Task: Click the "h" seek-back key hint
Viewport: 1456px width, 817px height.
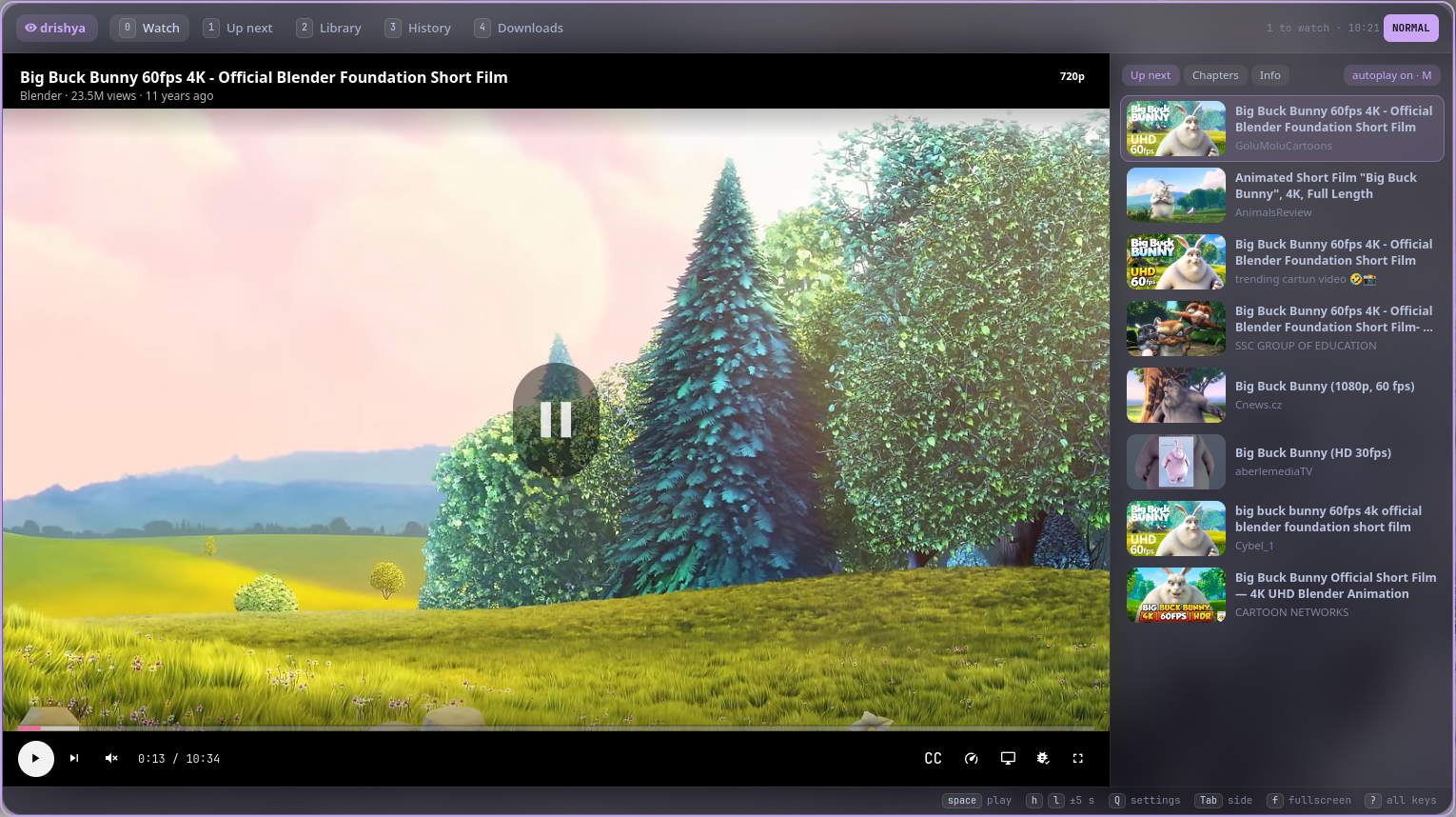Action: (x=1034, y=801)
